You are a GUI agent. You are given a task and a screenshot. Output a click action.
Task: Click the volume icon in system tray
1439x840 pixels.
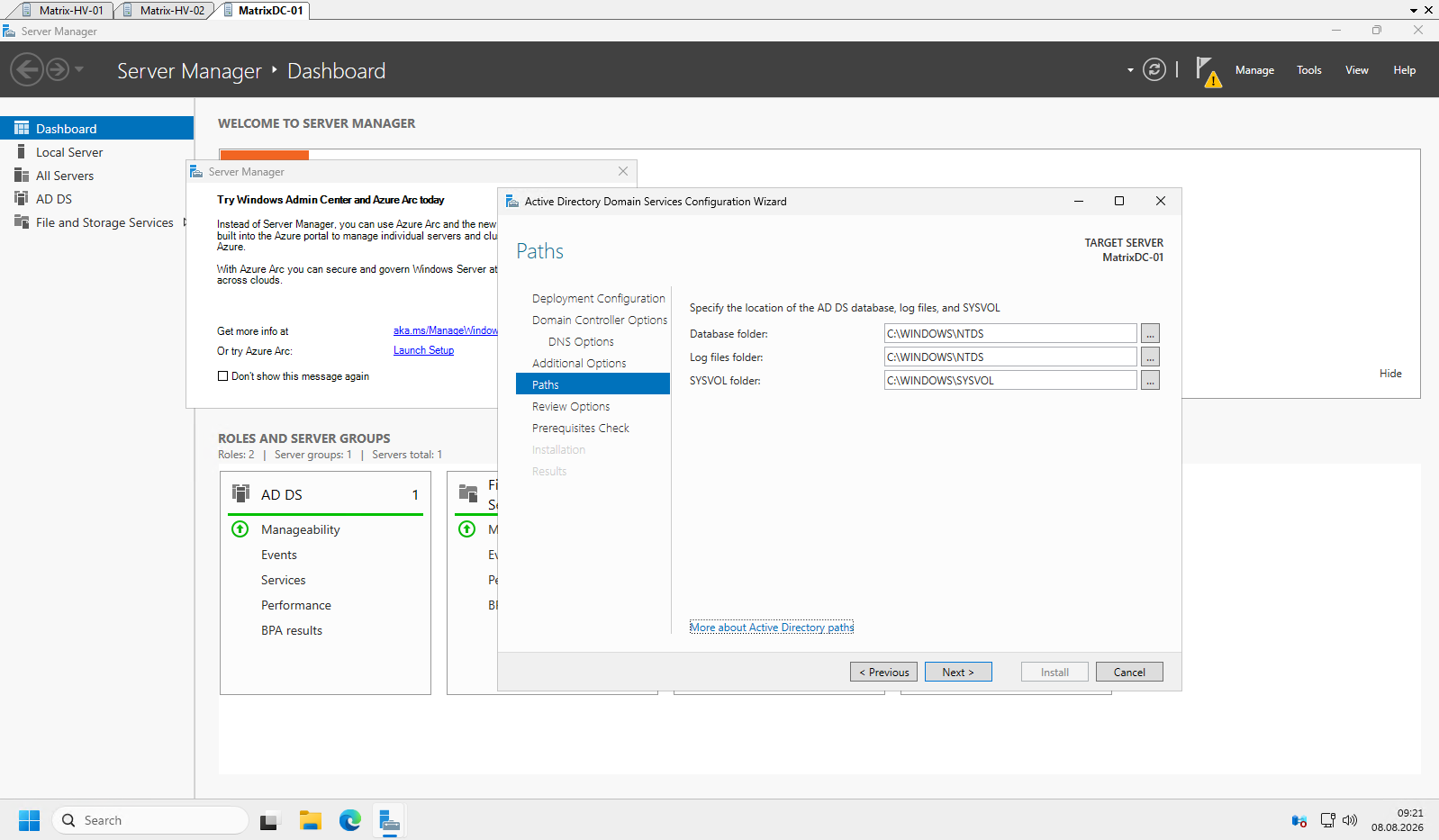click(1349, 820)
